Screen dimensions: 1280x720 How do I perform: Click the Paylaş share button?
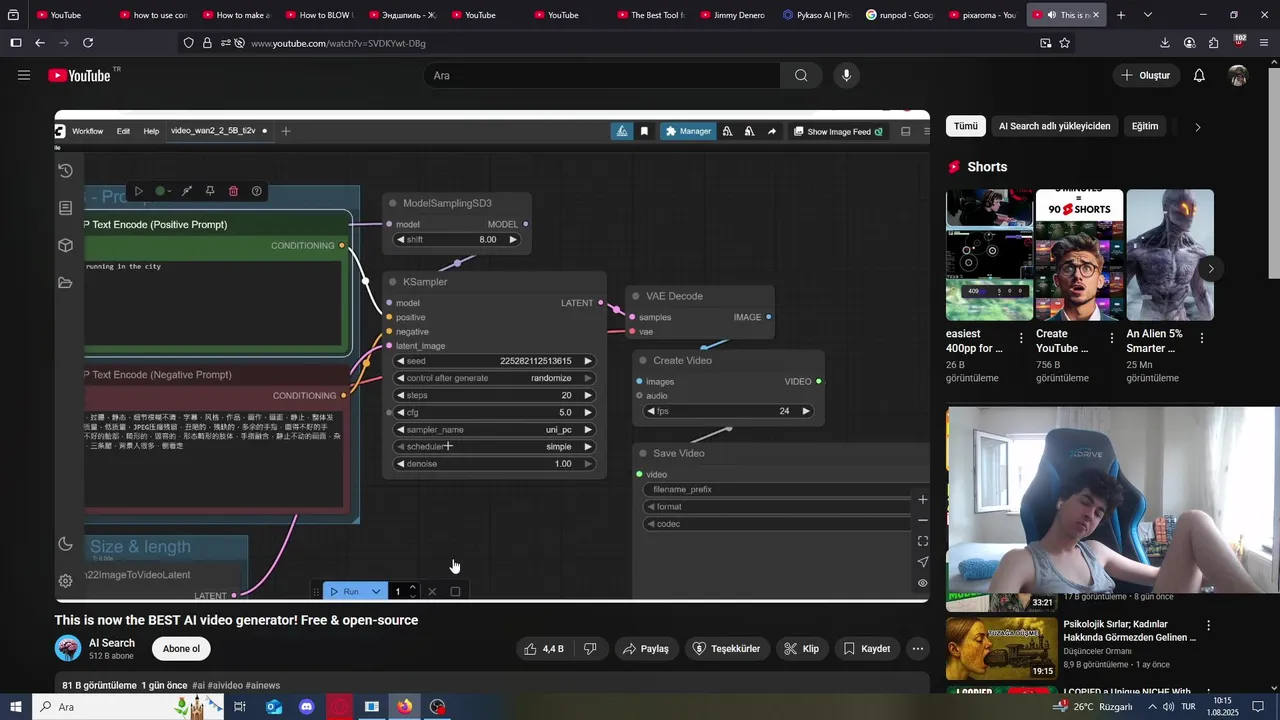[x=645, y=649]
